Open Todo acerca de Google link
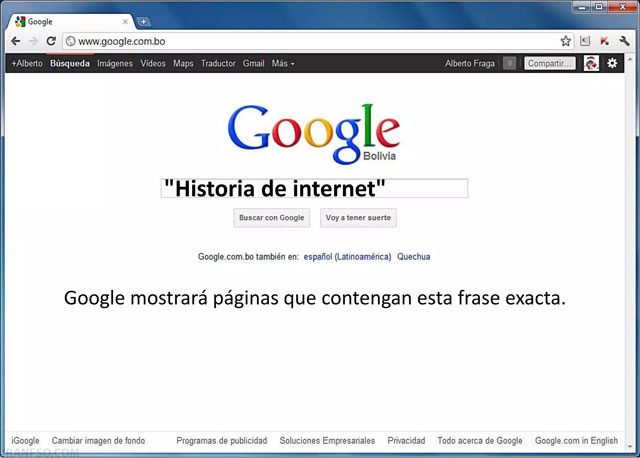Screen dimensions: 640x458 pos(480,441)
